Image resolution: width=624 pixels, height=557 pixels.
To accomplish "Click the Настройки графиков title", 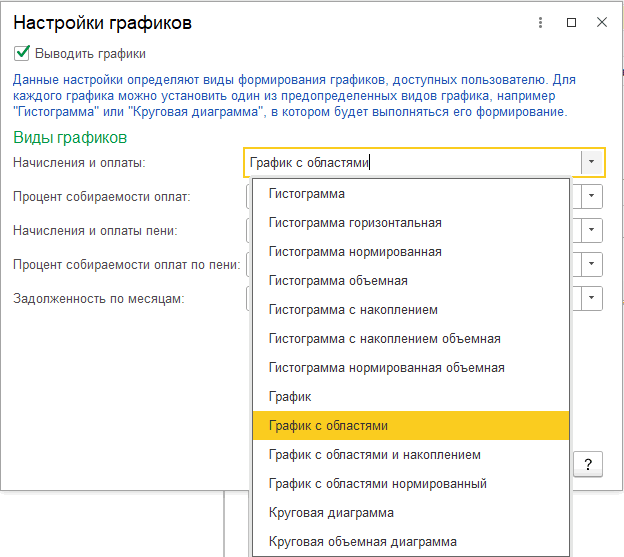I will click(103, 23).
